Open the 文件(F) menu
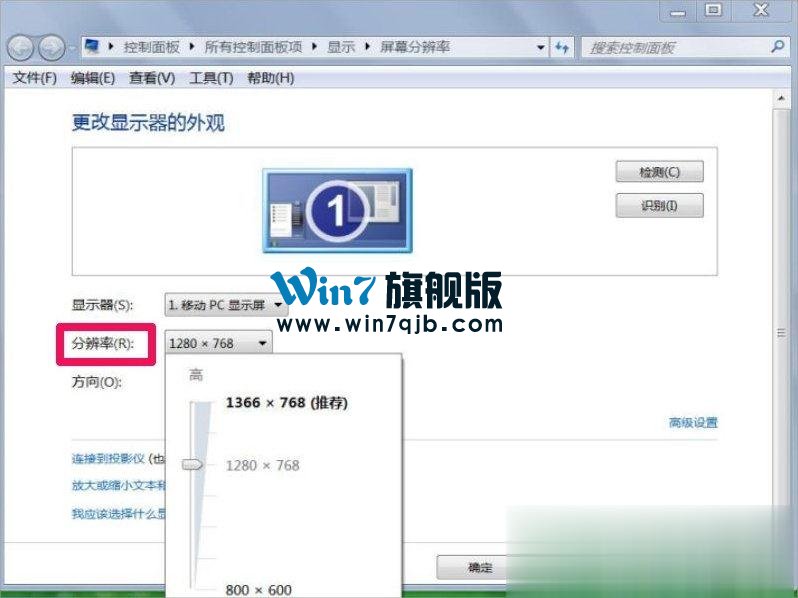This screenshot has width=798, height=598. 34,78
